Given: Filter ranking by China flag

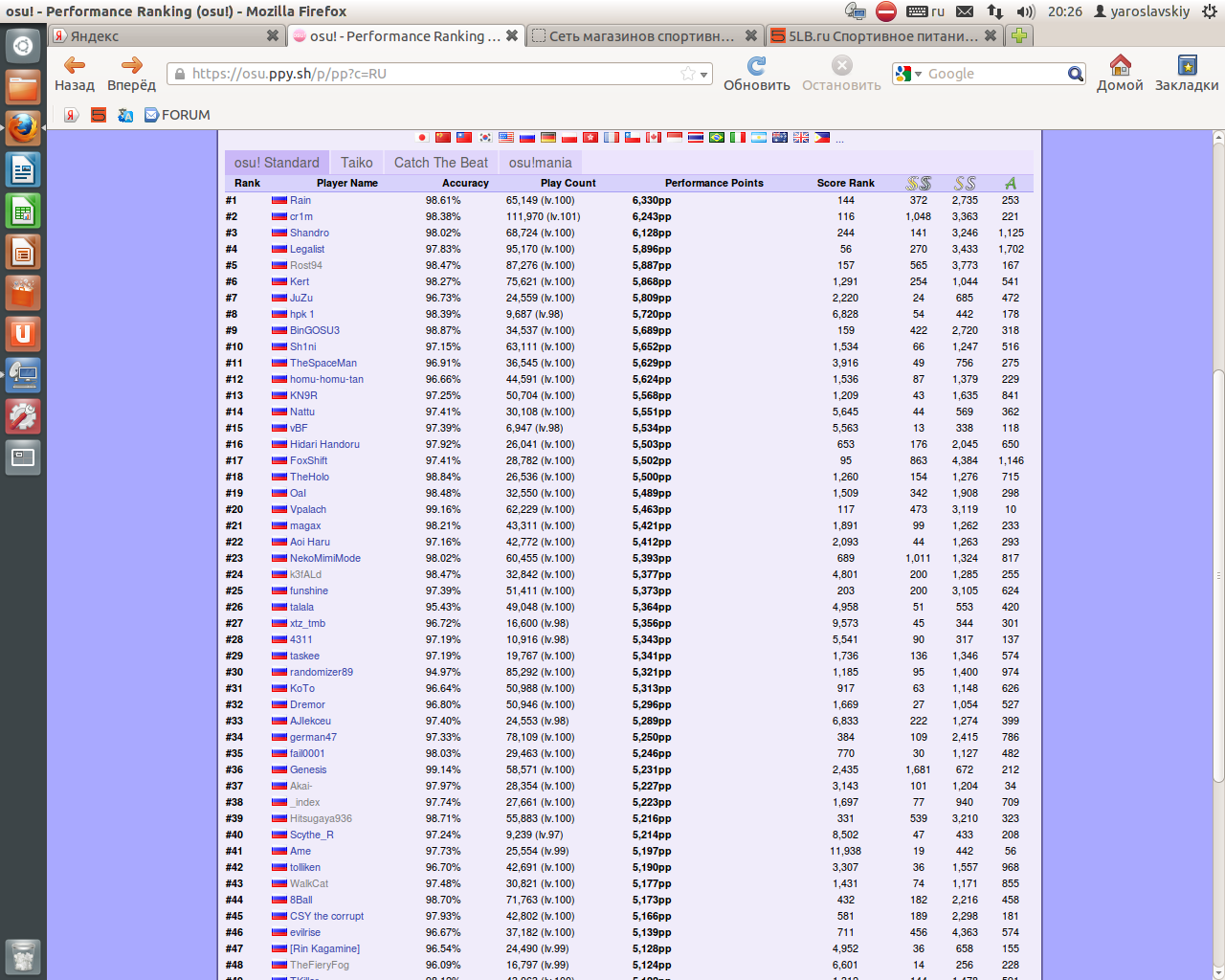Looking at the screenshot, I should tap(443, 138).
